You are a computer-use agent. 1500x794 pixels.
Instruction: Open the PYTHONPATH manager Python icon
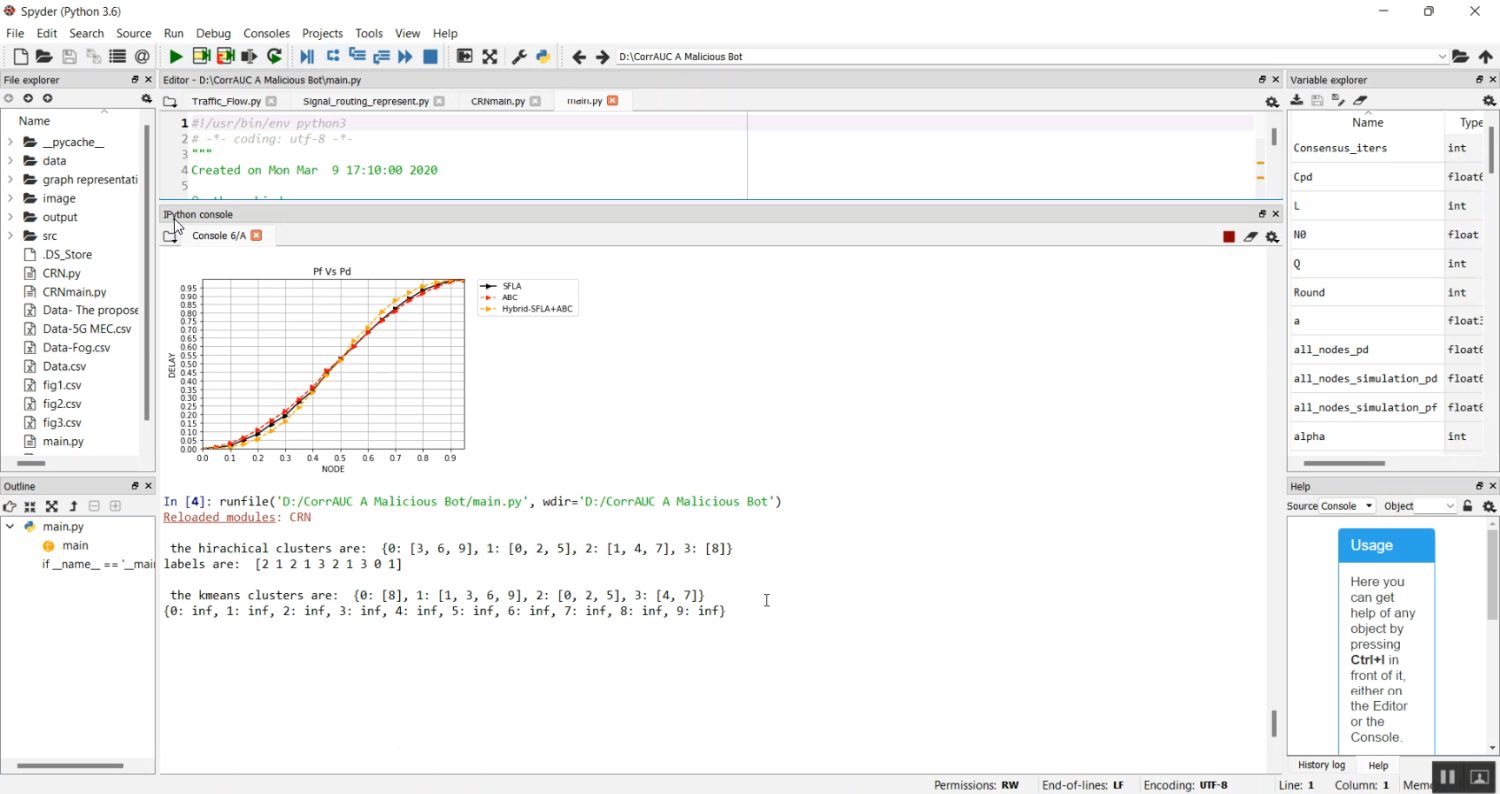pyautogui.click(x=543, y=57)
